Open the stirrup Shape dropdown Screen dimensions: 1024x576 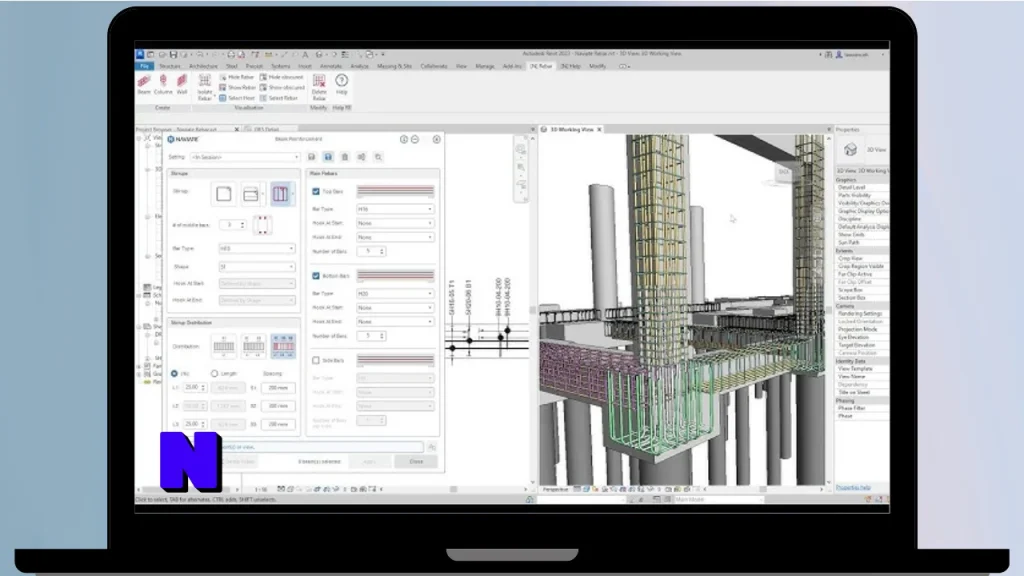(256, 266)
